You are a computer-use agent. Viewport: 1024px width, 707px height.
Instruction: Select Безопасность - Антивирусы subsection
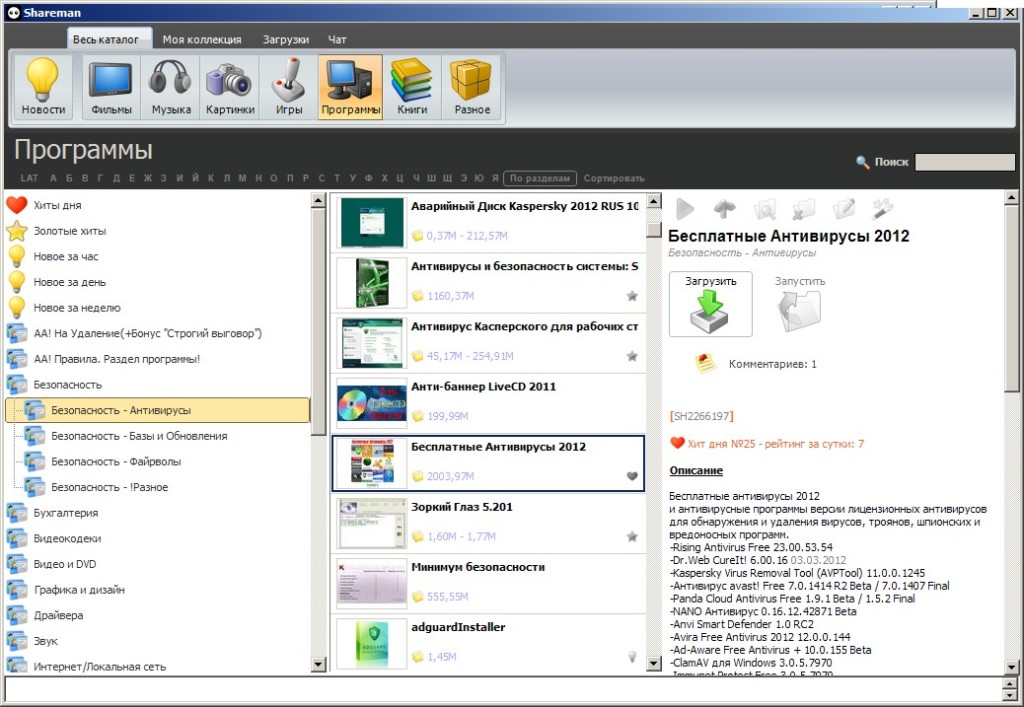[x=157, y=410]
